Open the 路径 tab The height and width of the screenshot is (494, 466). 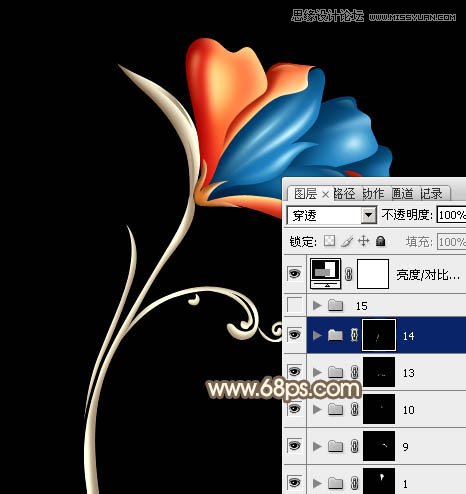344,194
